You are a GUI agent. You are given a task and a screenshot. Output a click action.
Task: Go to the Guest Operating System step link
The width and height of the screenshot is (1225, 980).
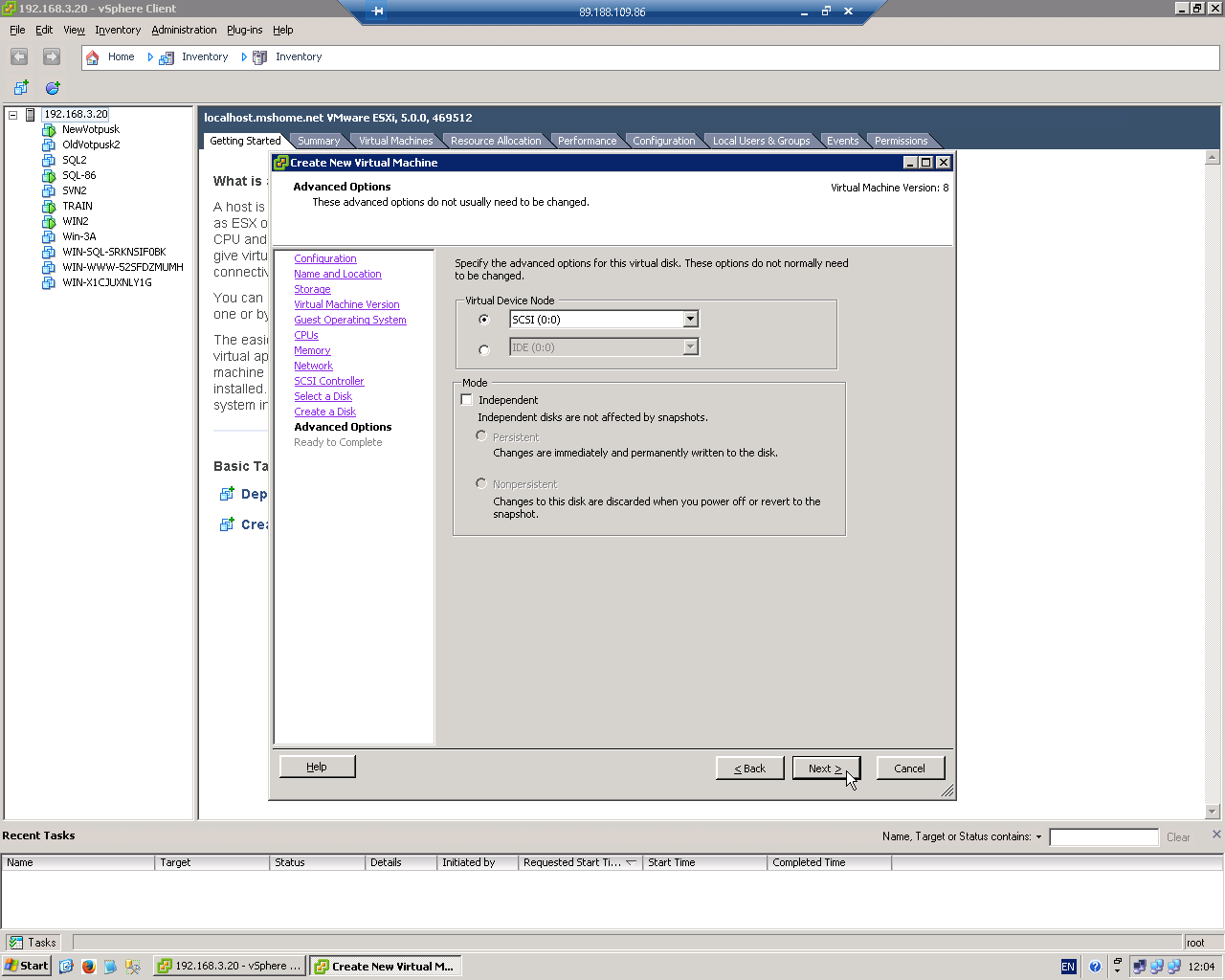coord(350,321)
